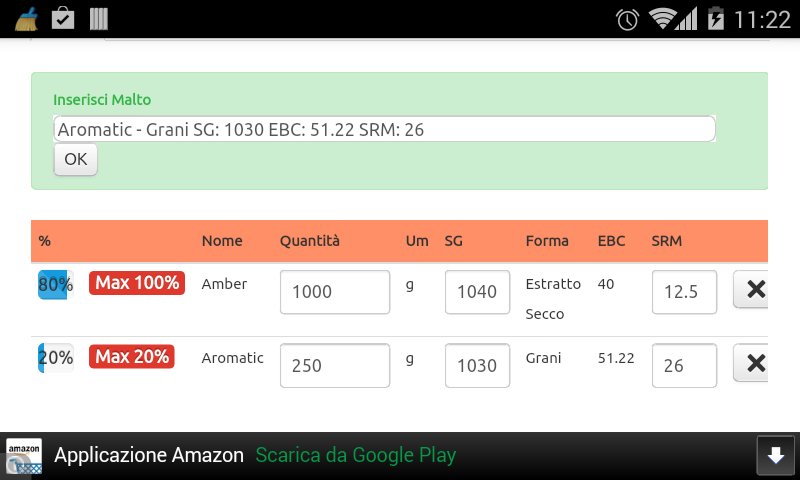800x480 pixels.
Task: Follow the Scarica da Google Play link
Action: (x=356, y=455)
